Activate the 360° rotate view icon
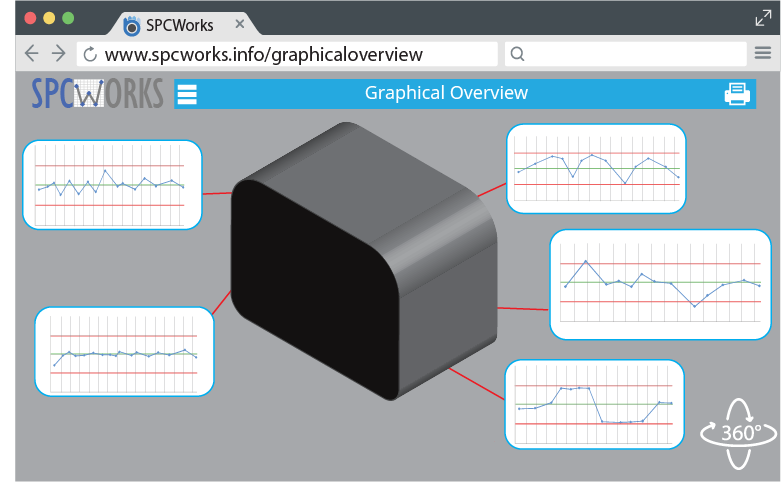 coord(738,434)
